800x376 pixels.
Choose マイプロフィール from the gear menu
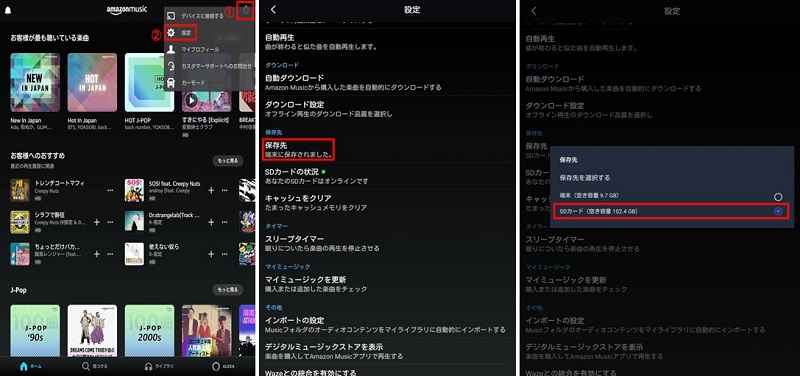click(x=201, y=49)
